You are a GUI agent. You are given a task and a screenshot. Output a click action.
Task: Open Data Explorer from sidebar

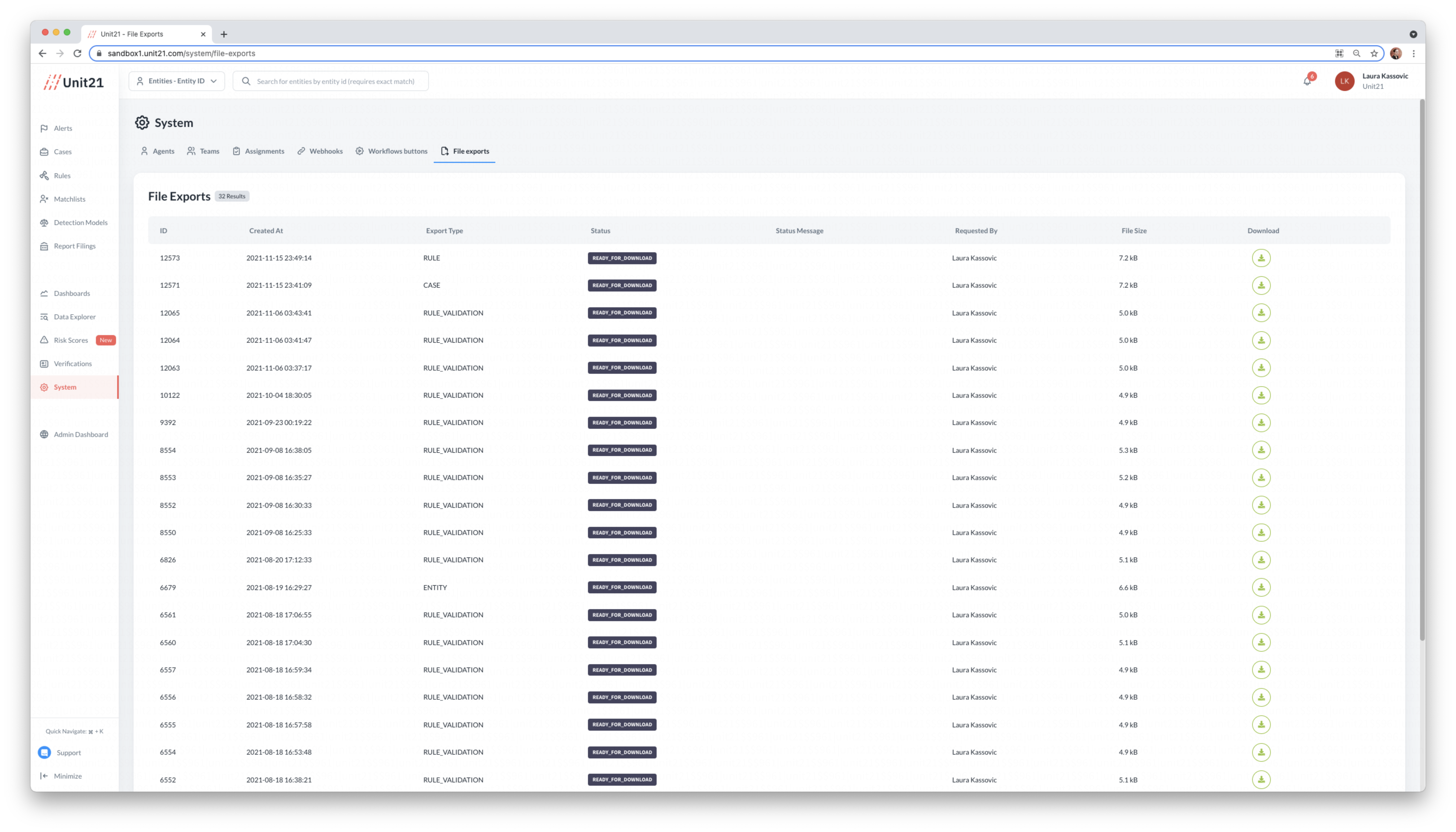[74, 317]
